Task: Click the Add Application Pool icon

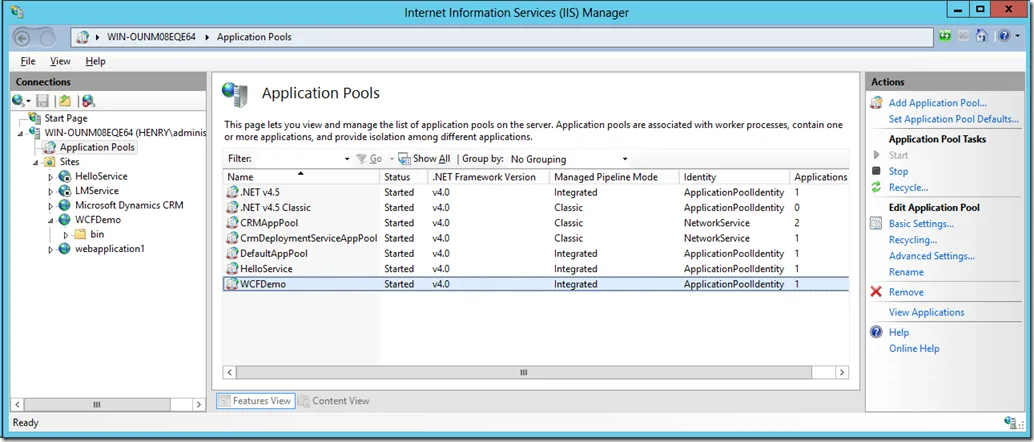Action: point(877,103)
